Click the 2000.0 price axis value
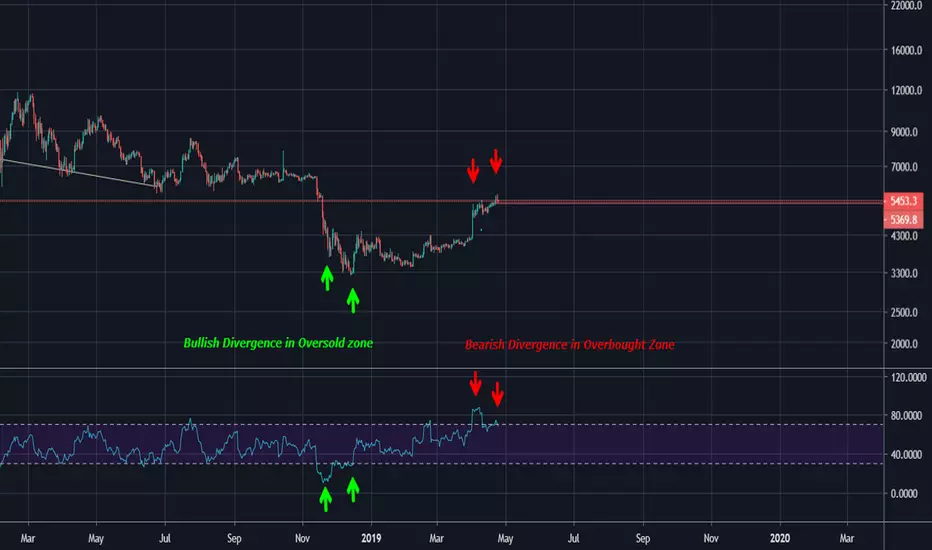Screen dimensions: 932x550 (x=906, y=344)
